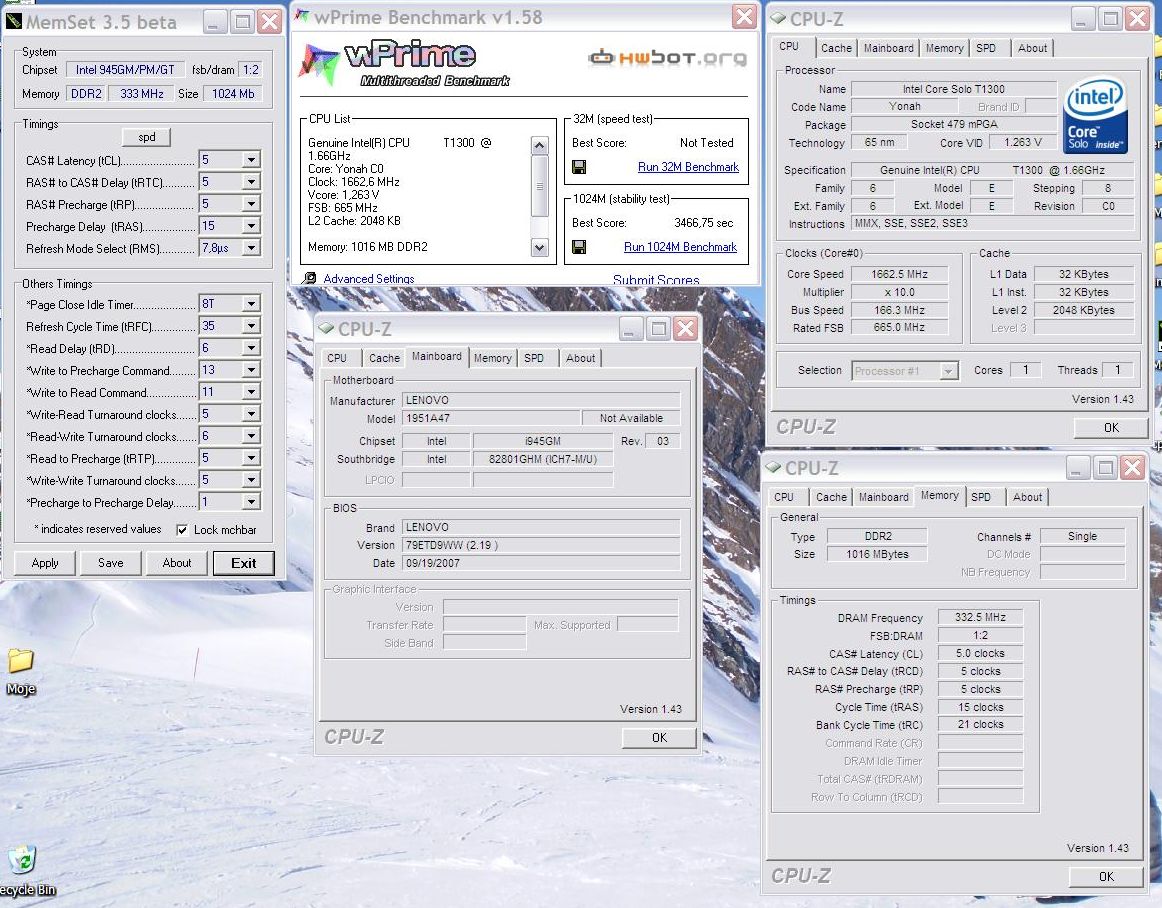Viewport: 1162px width, 908px height.
Task: Click the CPU-Z Mainboard window title icon
Action: [x=325, y=328]
